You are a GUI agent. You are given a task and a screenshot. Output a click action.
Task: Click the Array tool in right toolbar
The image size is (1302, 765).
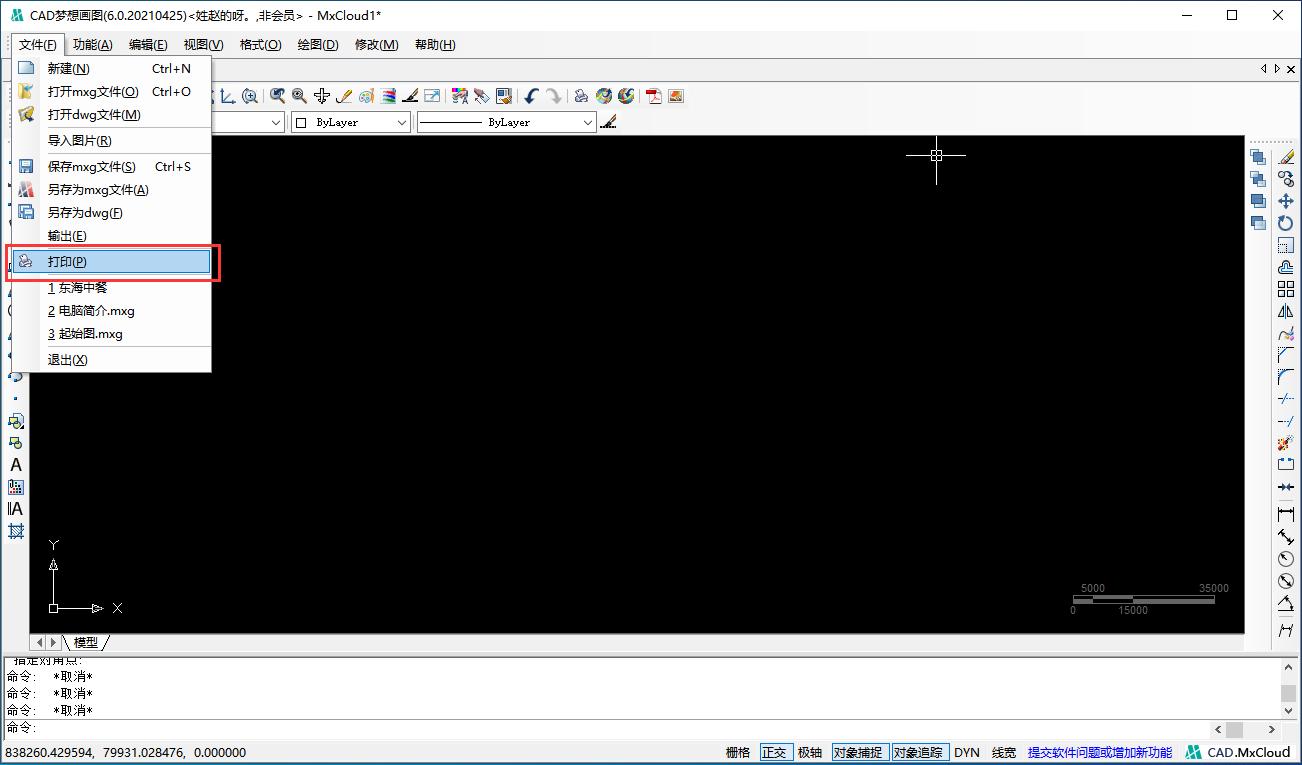1286,289
